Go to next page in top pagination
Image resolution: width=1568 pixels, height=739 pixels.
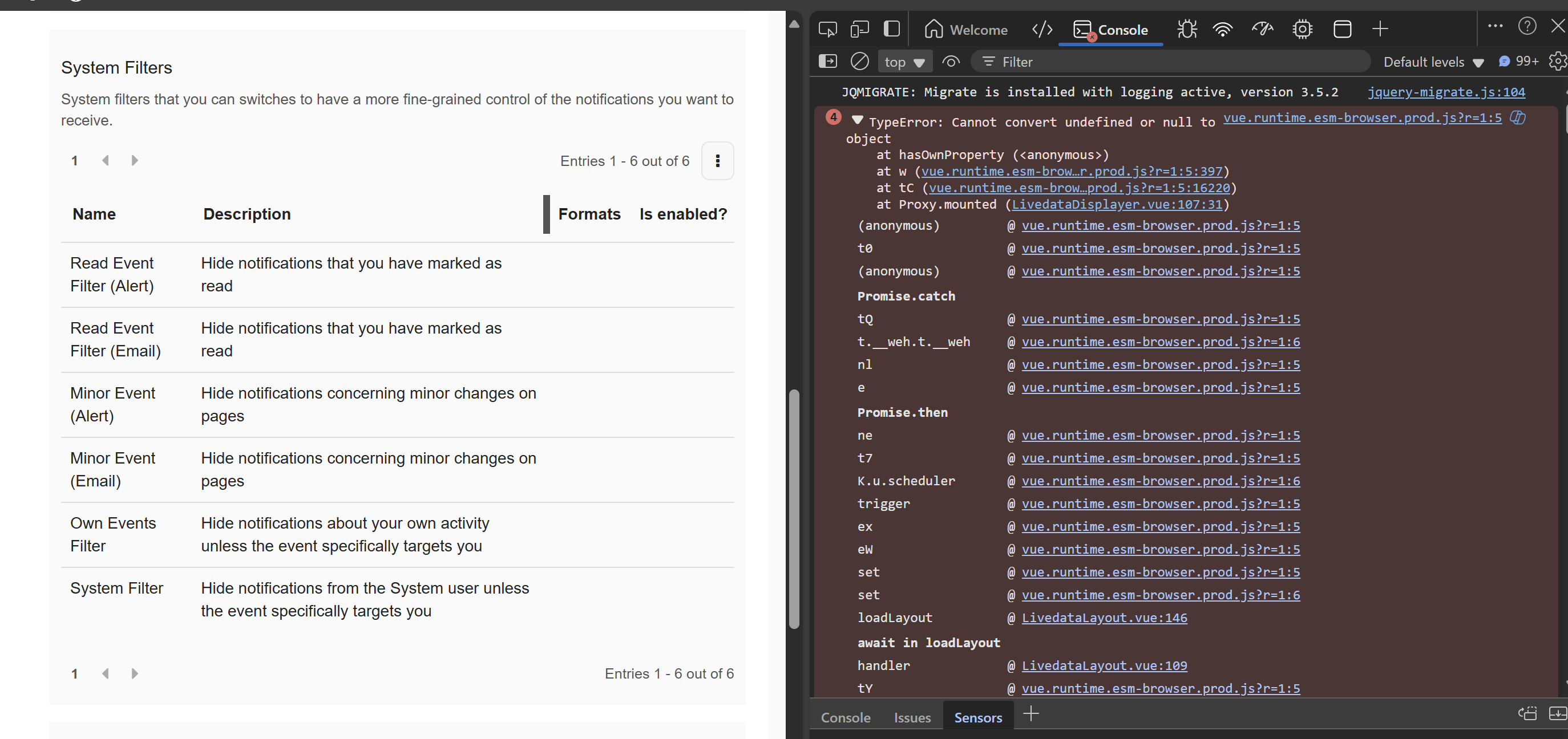(135, 161)
